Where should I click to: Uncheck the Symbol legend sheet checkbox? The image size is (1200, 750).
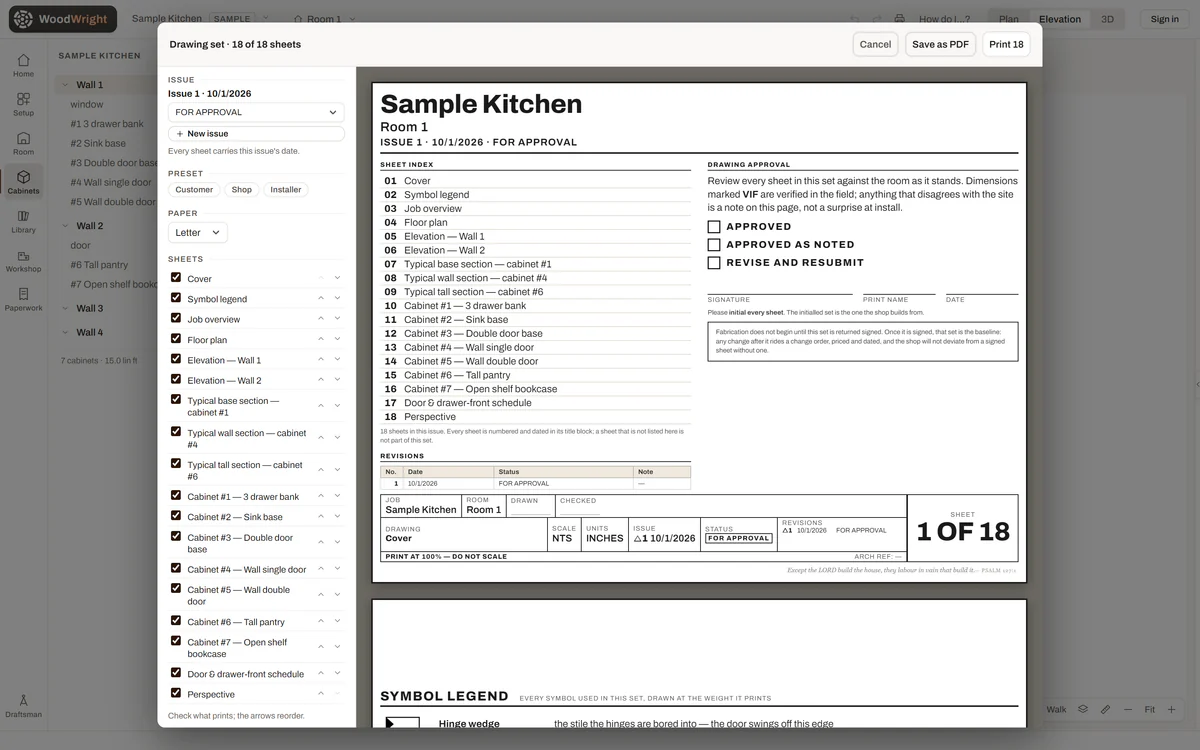176,298
